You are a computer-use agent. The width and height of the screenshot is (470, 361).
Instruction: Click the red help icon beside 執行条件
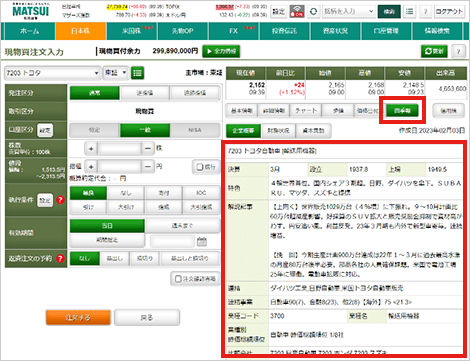[60, 200]
